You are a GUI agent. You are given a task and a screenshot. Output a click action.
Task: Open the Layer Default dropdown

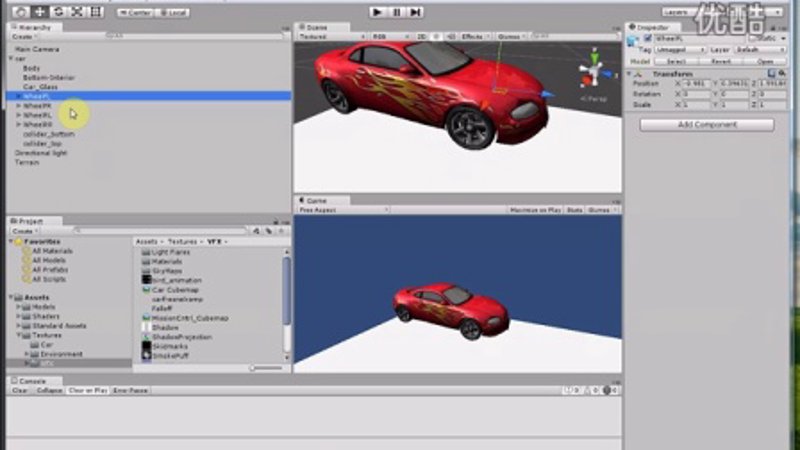pos(760,50)
